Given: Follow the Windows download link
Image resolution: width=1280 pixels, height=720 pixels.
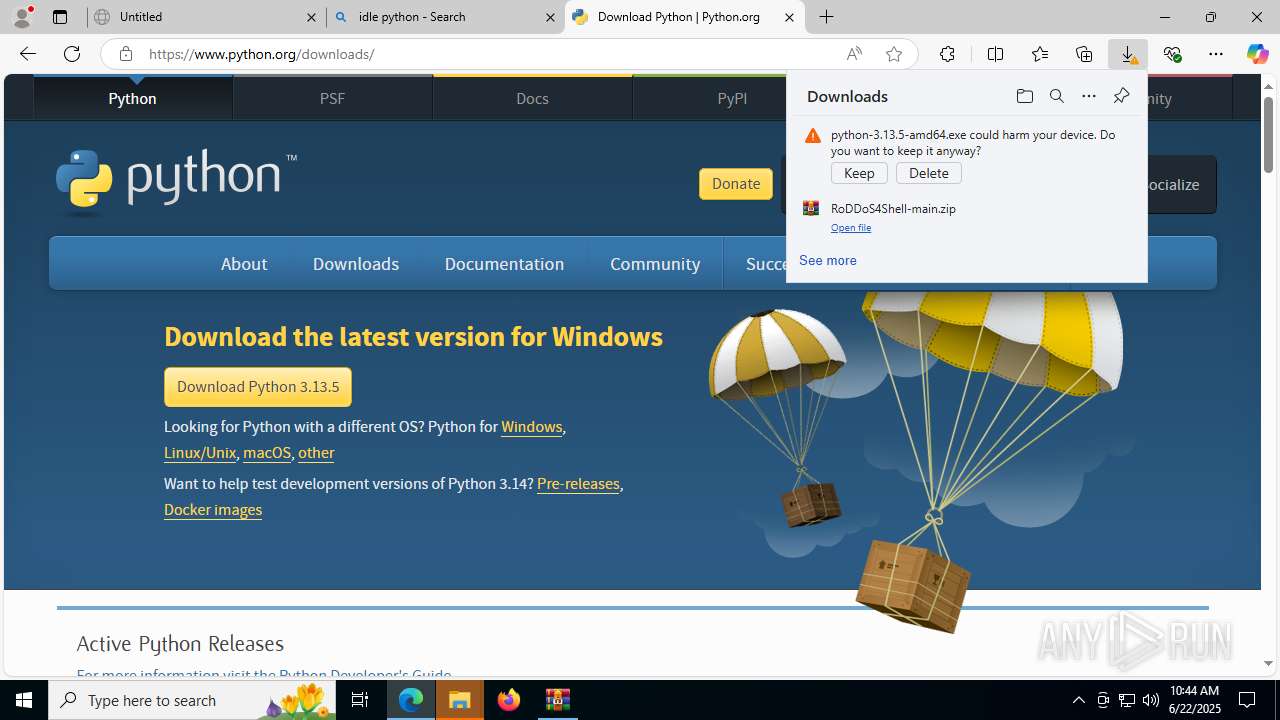Looking at the screenshot, I should click(531, 427).
